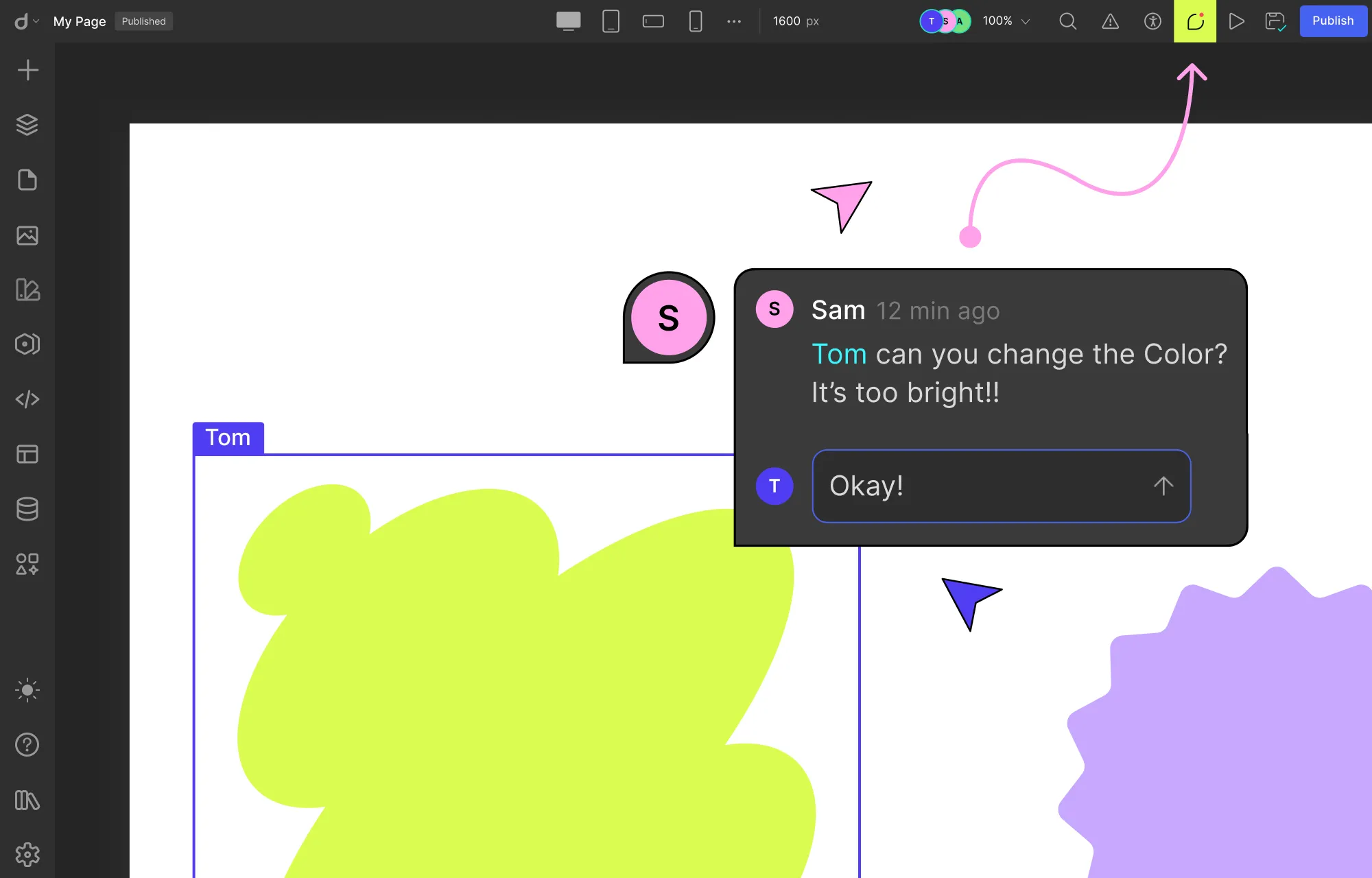Viewport: 1372px width, 878px height.
Task: Toggle light and dark theme
Action: pos(27,690)
